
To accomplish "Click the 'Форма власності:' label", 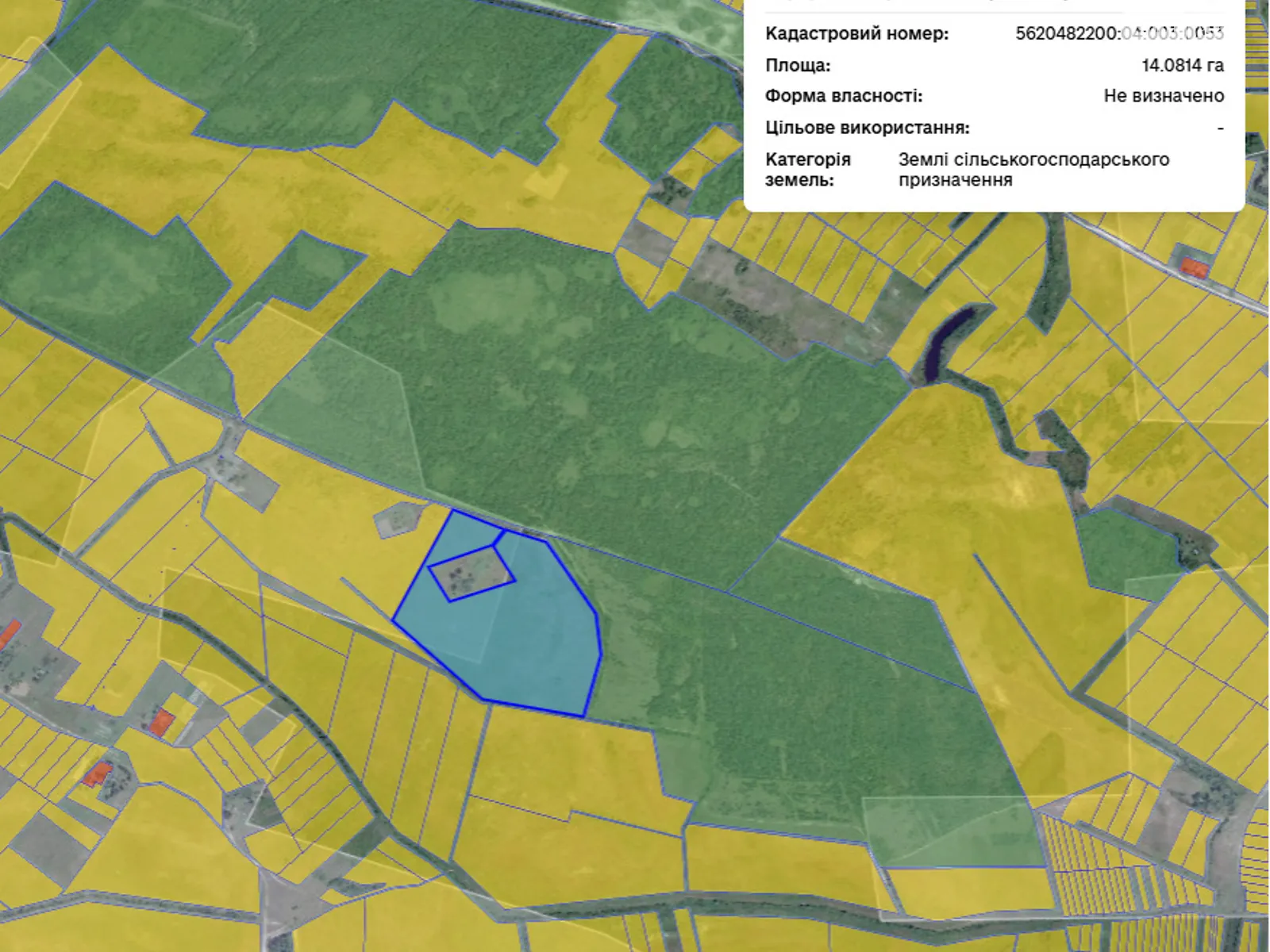I will point(843,96).
